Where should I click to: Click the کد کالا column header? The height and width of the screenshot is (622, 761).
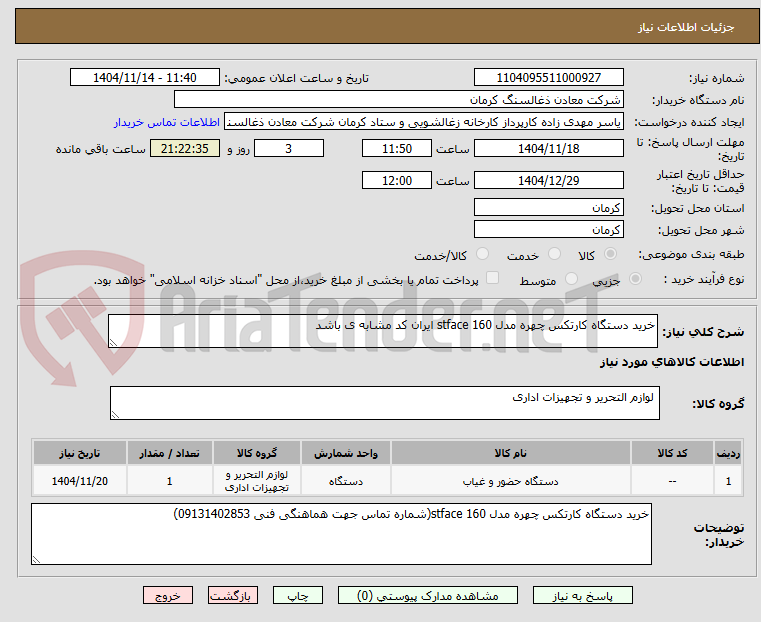pos(672,453)
